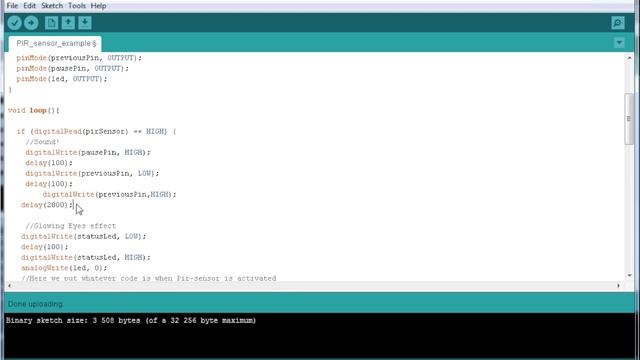Click the 'pinMode(previousPin, OUTPUT);' line
Image resolution: width=640 pixels, height=360 pixels.
(x=79, y=58)
